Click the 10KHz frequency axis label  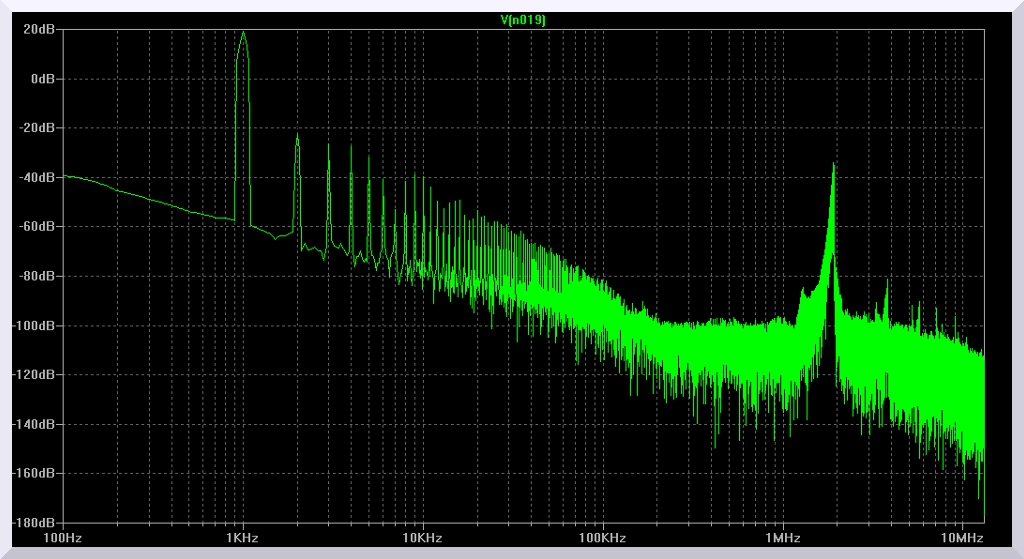click(x=423, y=538)
